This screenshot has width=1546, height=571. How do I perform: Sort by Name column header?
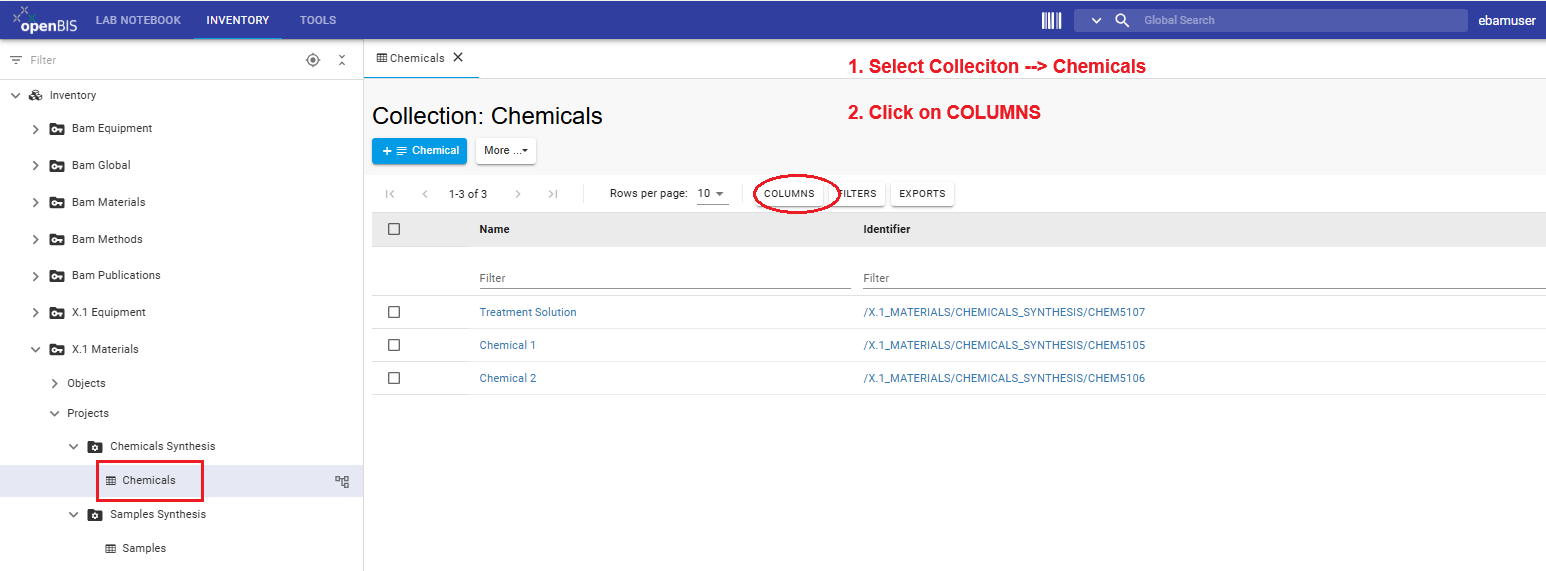(x=494, y=229)
